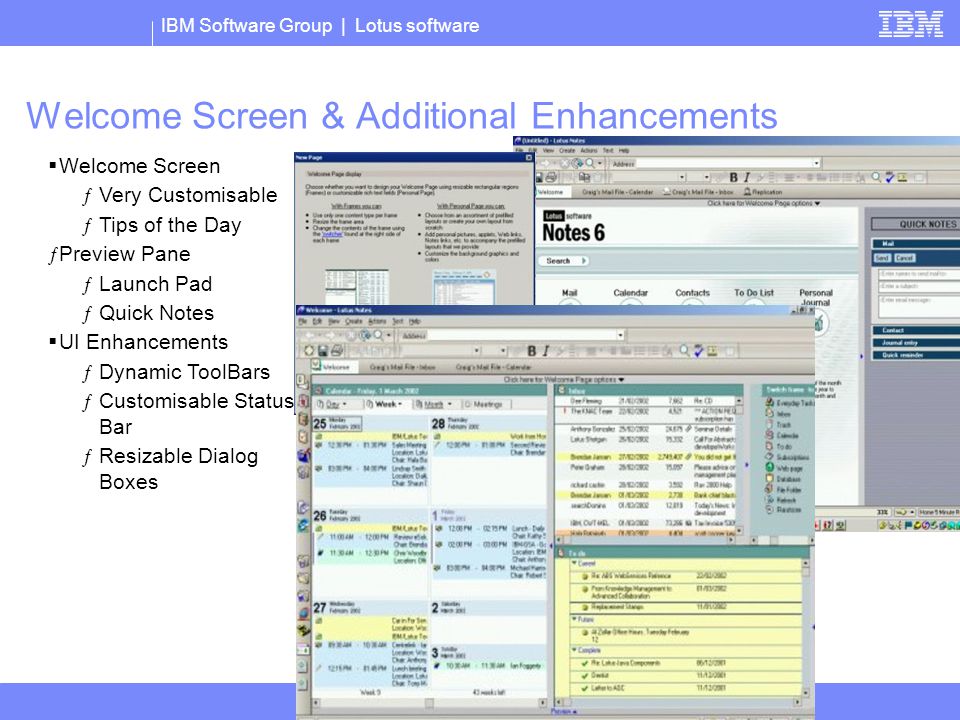This screenshot has width=960, height=720.
Task: Click the Inbox panel vertical scrollbar
Action: (739, 465)
